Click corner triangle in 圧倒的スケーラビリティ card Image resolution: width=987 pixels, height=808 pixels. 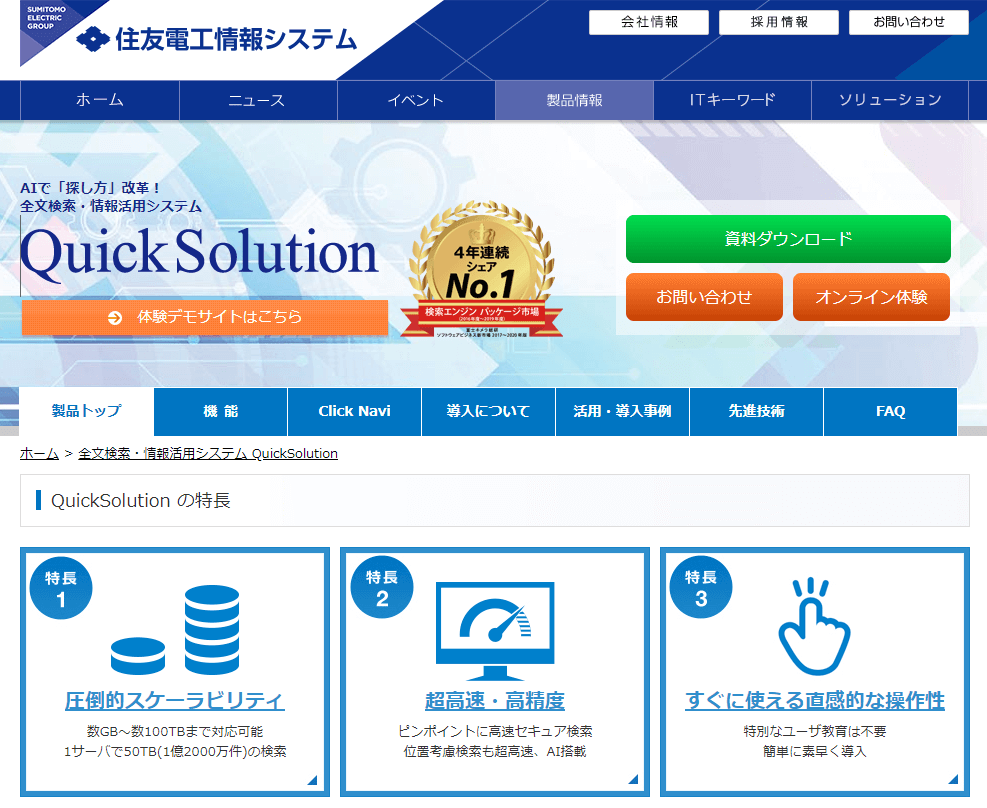[x=312, y=780]
